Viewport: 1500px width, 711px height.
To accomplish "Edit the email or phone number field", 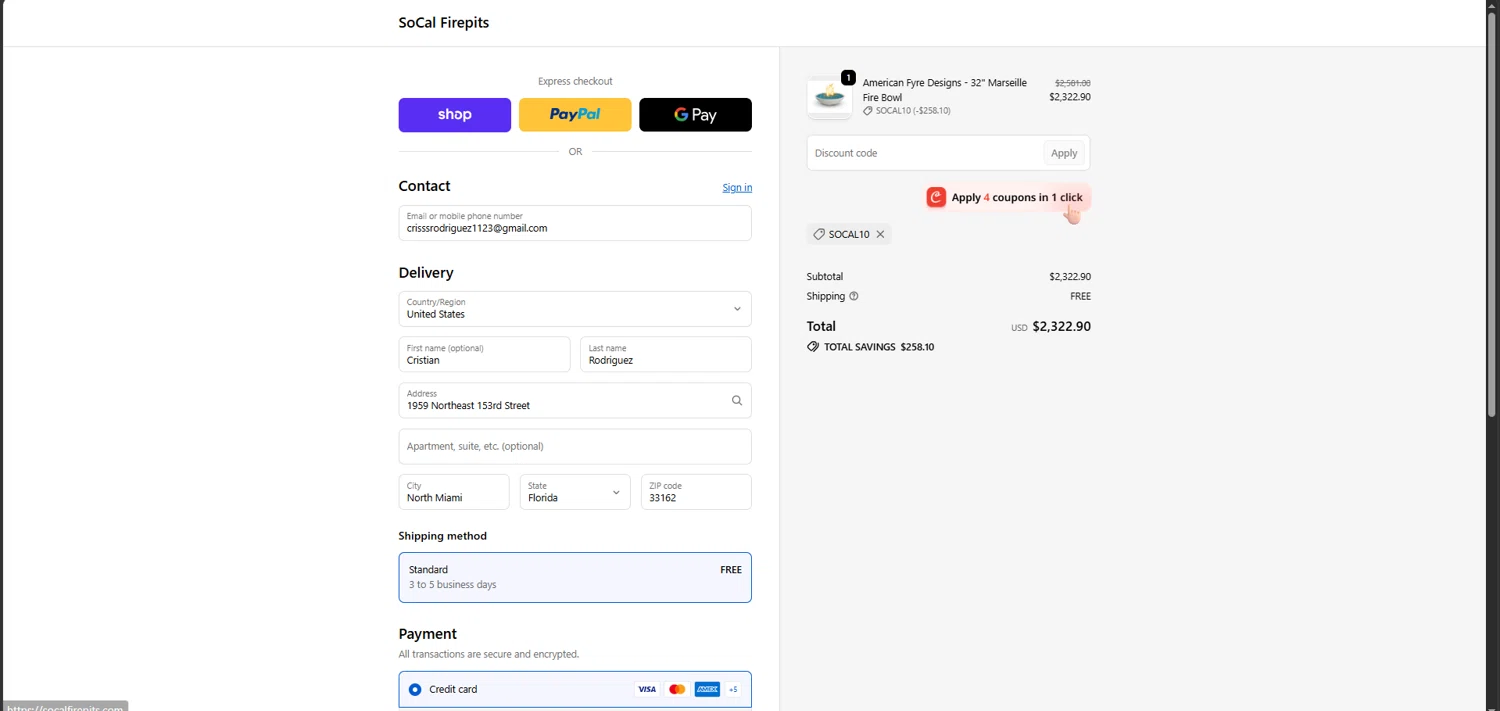I will (x=575, y=223).
